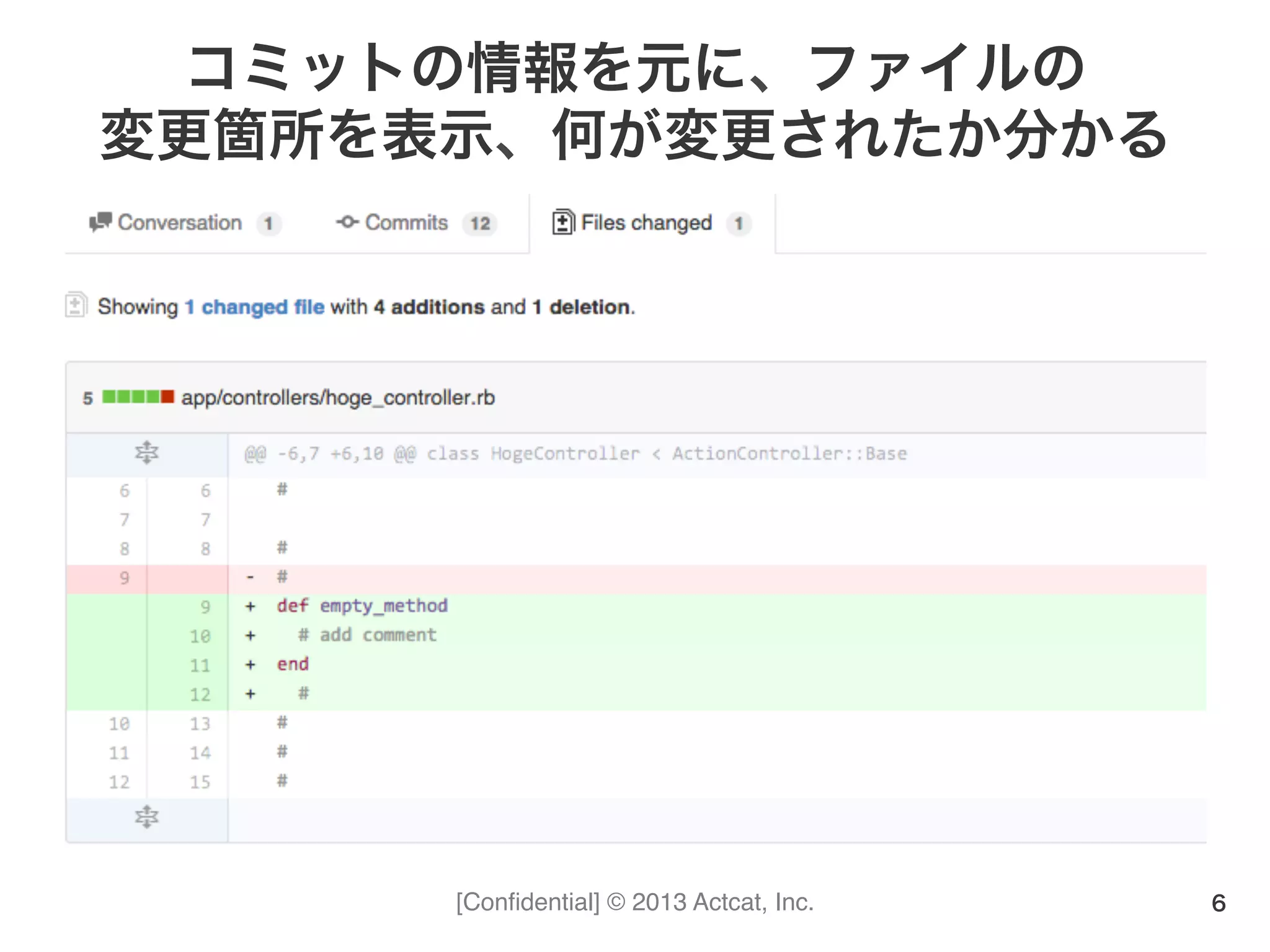Image resolution: width=1270 pixels, height=952 pixels.
Task: Select new line number 14
Action: (x=200, y=753)
